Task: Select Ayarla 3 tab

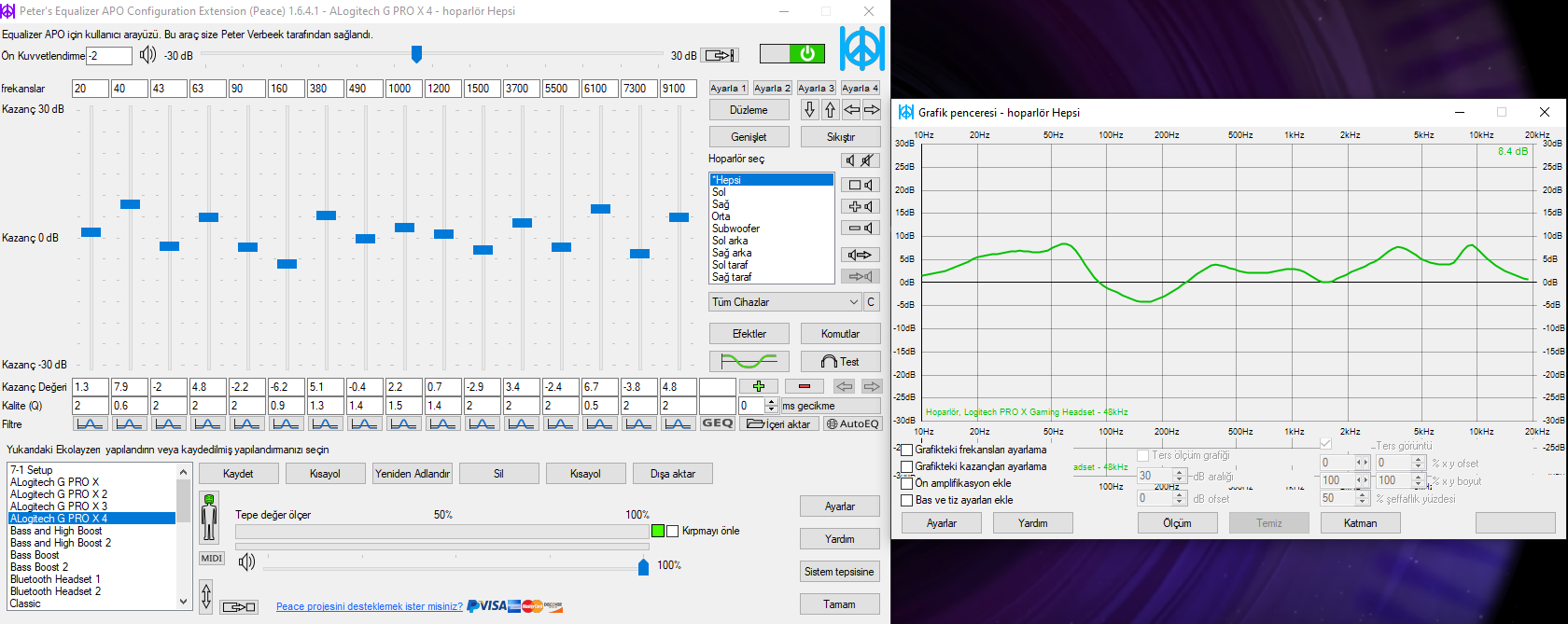Action: 816,88
